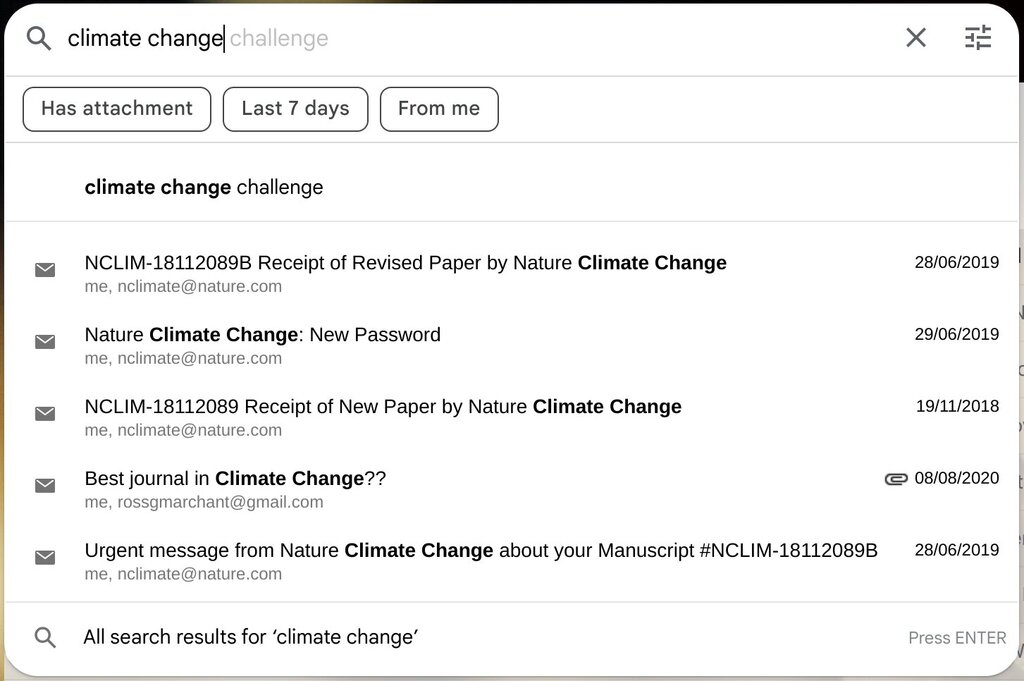Click the envelope icon beside Receipt of Revised Paper
Viewport: 1024px width, 681px height.
(45, 270)
